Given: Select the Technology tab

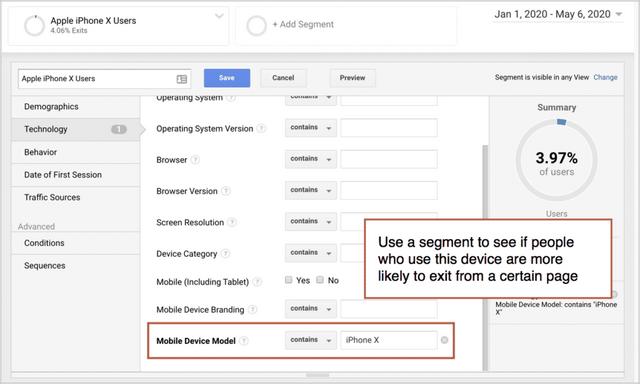Looking at the screenshot, I should (x=76, y=129).
